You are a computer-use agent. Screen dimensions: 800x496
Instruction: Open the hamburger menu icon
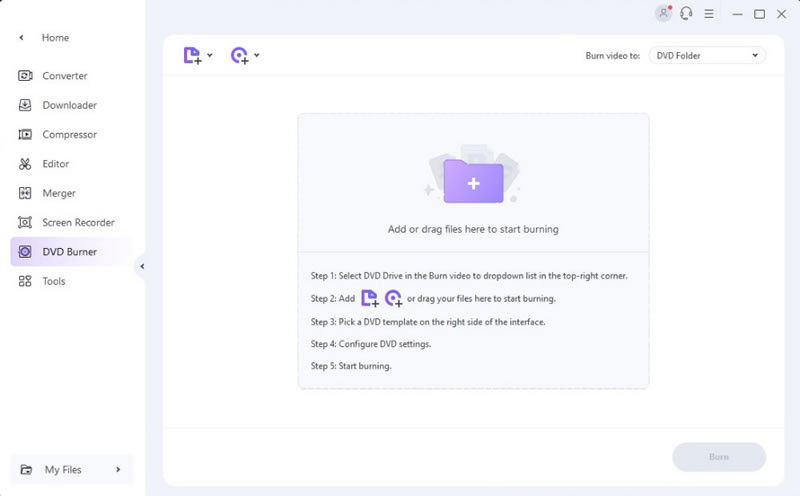pyautogui.click(x=709, y=14)
